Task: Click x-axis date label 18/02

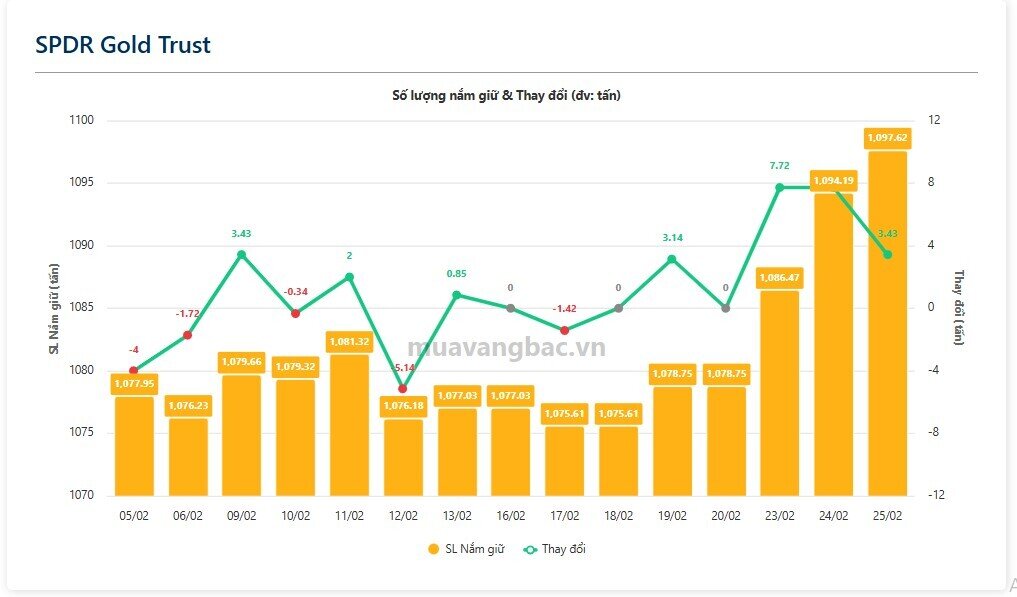Action: (x=619, y=516)
